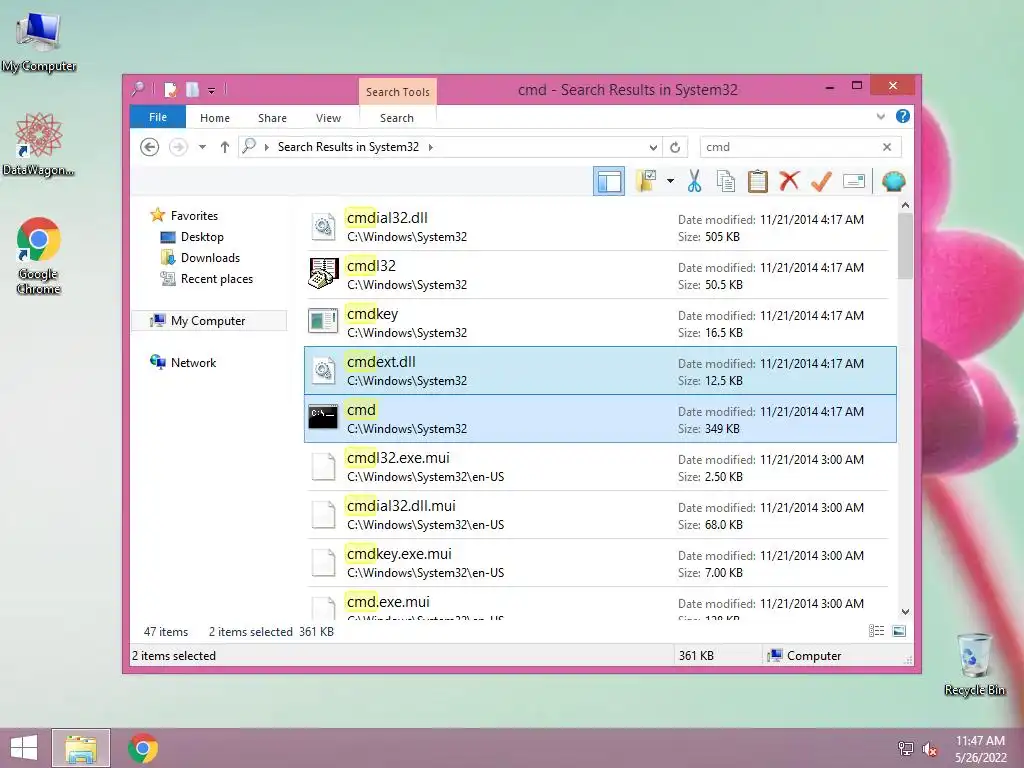This screenshot has width=1024, height=768.
Task: Click the address bar path arrow after System32
Action: coord(430,147)
